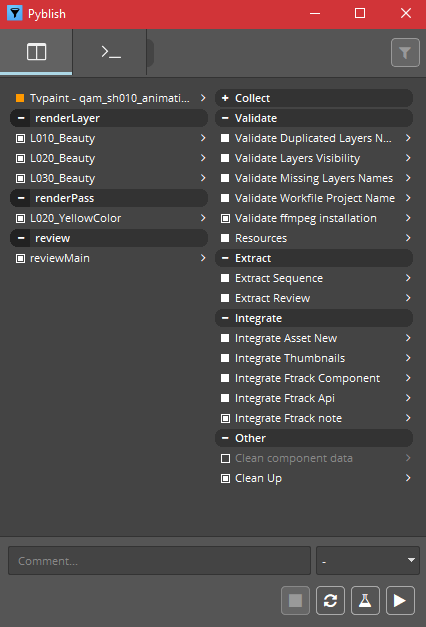Switch to the overview split-panel tab
This screenshot has height=627, width=426.
coord(36,52)
